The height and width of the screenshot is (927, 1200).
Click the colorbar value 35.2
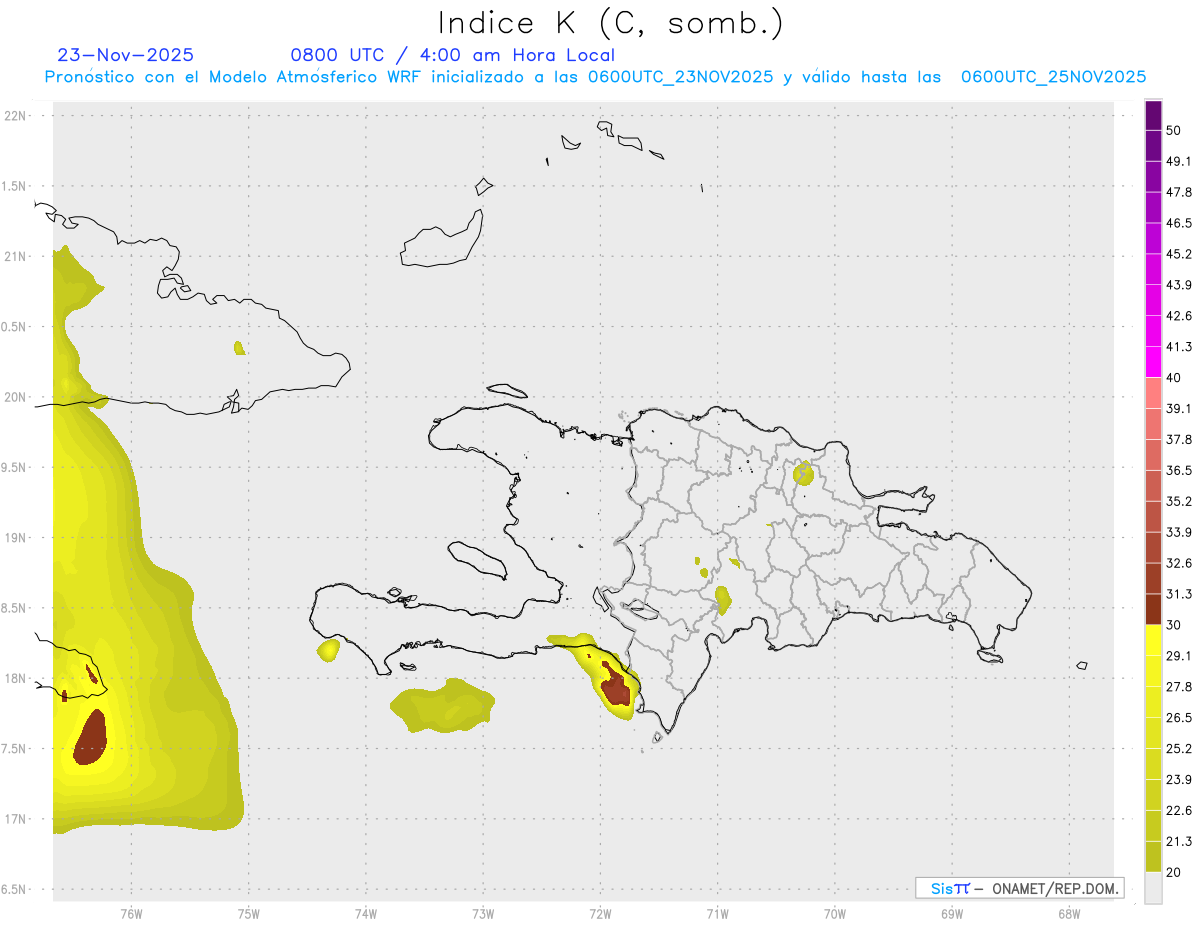click(1179, 502)
